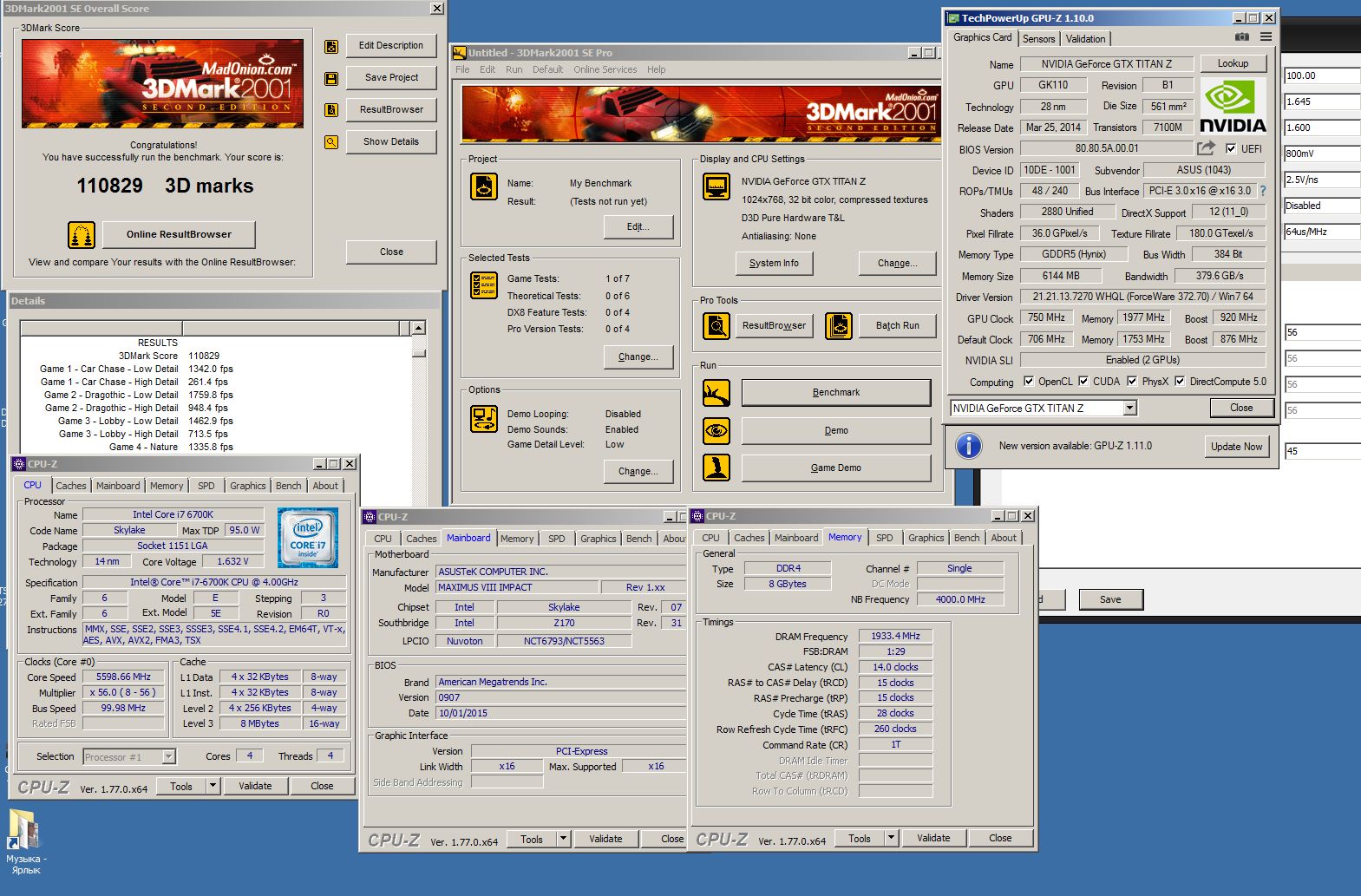This screenshot has height=896, width=1361.
Task: Click the GPU-Z BIOS share export icon
Action: 1207,148
